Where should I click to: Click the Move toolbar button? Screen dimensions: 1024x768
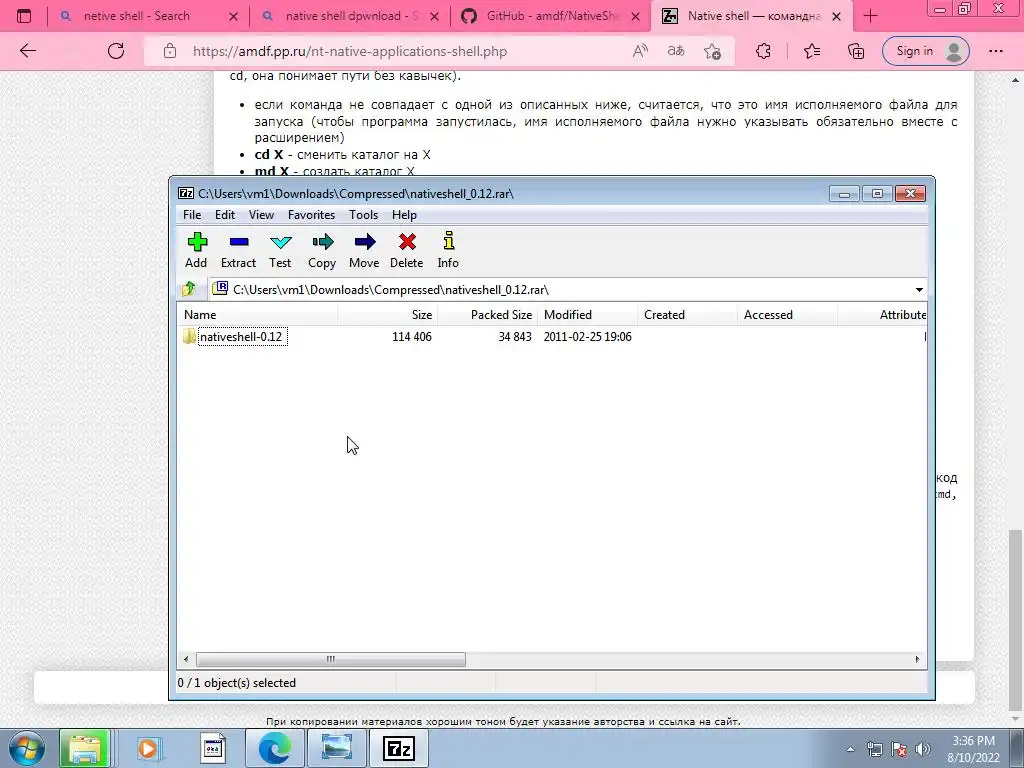click(x=364, y=250)
